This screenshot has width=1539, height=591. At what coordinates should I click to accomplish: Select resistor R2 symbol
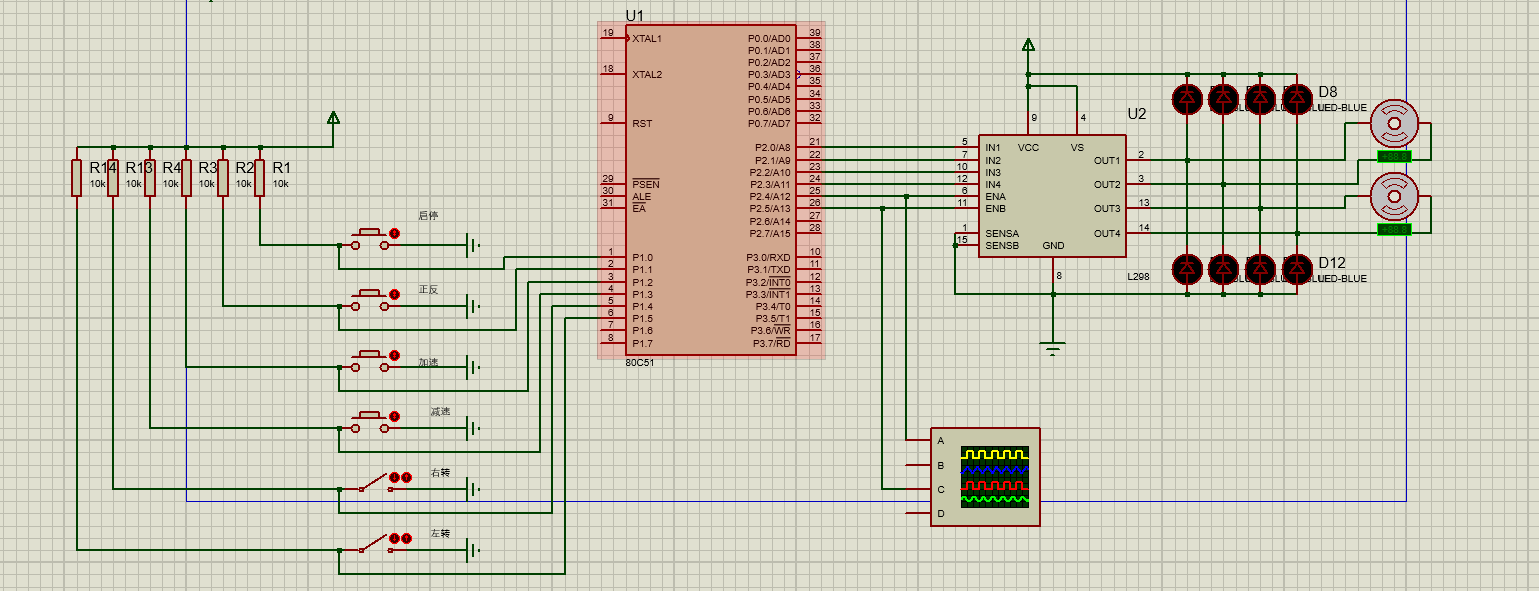pos(223,178)
